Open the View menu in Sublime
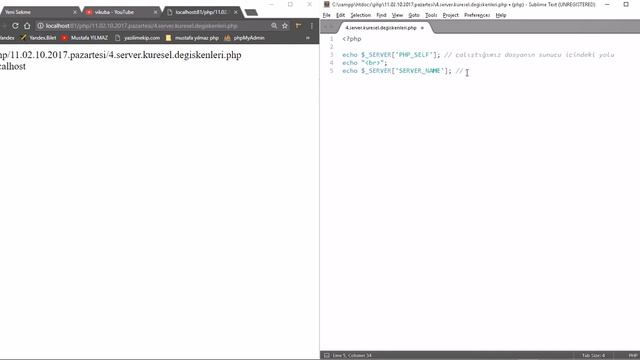 click(x=397, y=15)
